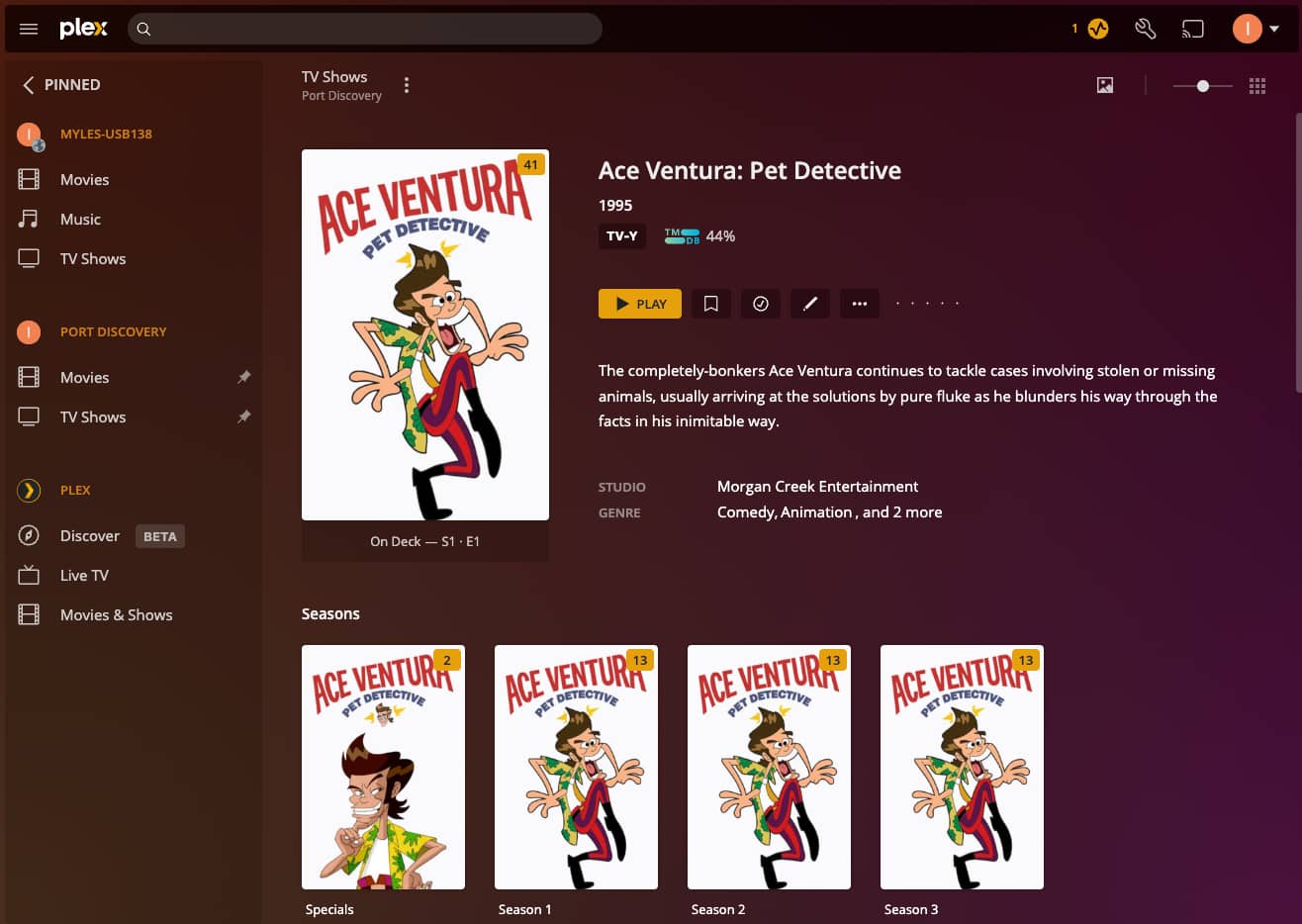
Task: Open the library three-dot options menu
Action: point(407,86)
